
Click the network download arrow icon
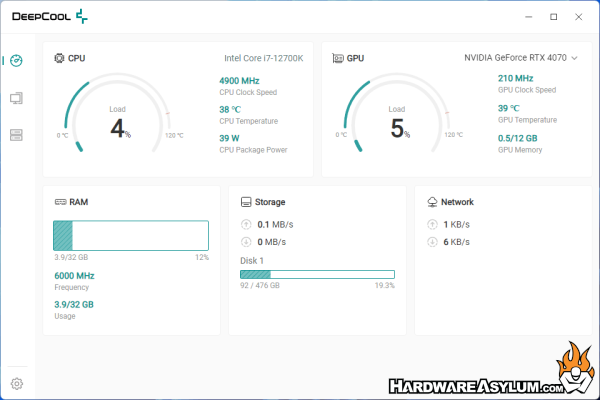tap(432, 241)
